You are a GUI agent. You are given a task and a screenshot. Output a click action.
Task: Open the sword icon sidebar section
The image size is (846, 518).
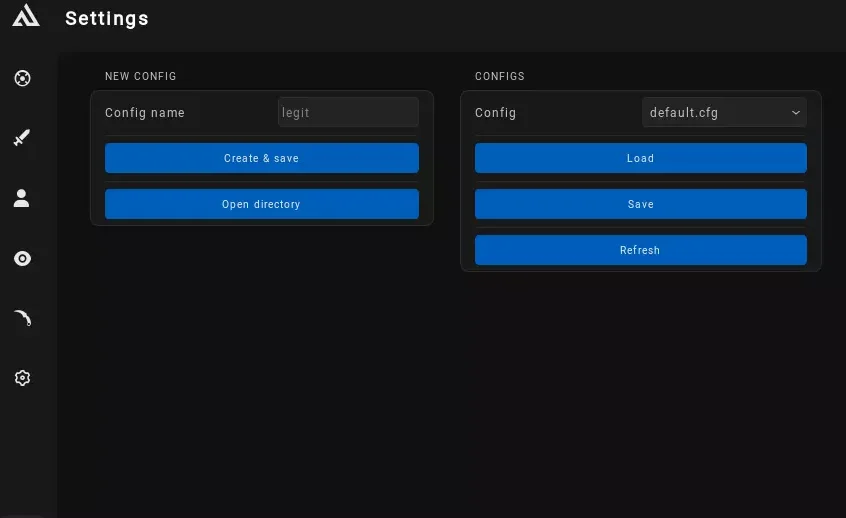[22, 138]
